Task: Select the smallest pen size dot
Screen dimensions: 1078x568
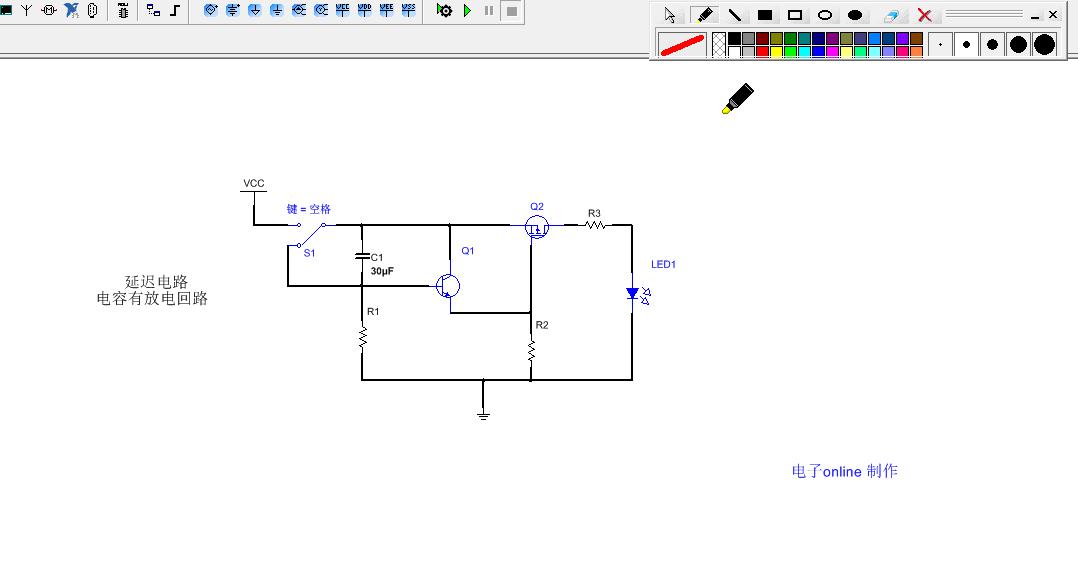Action: 940,44
